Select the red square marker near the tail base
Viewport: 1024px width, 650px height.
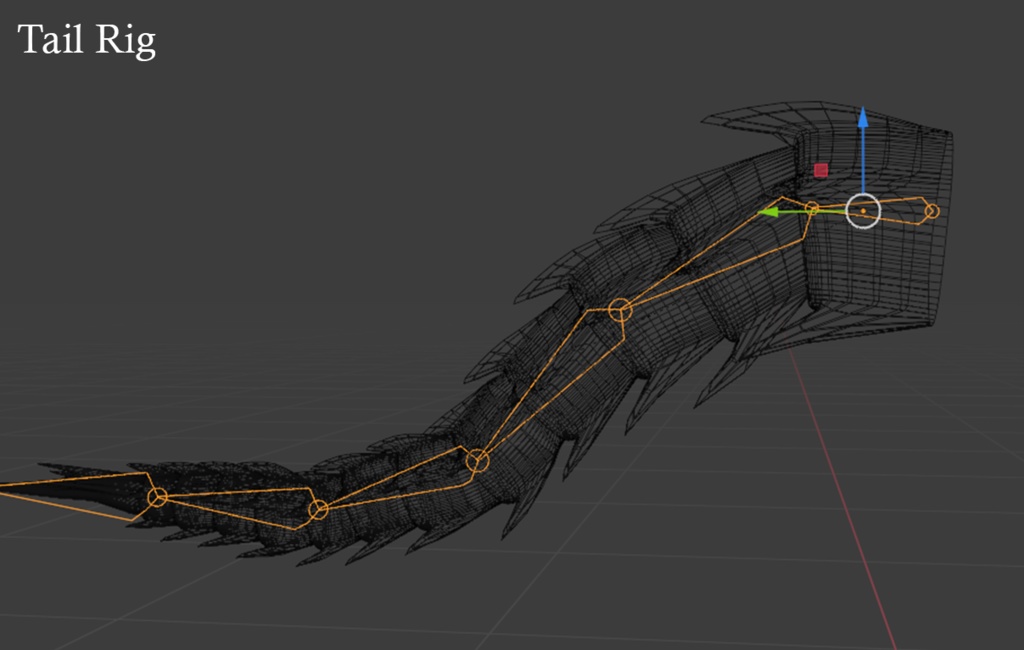(x=821, y=170)
